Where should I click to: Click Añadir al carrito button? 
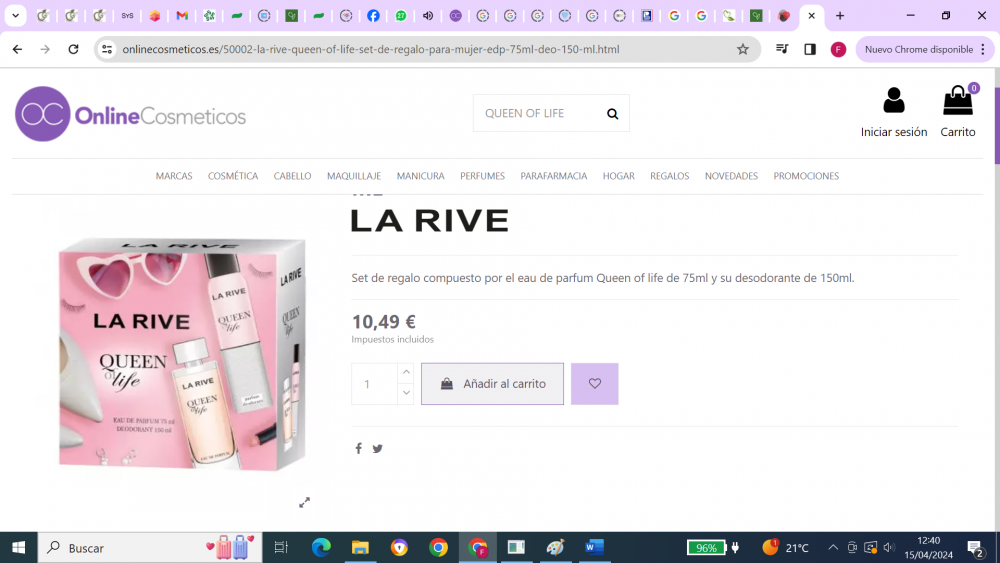click(x=492, y=384)
